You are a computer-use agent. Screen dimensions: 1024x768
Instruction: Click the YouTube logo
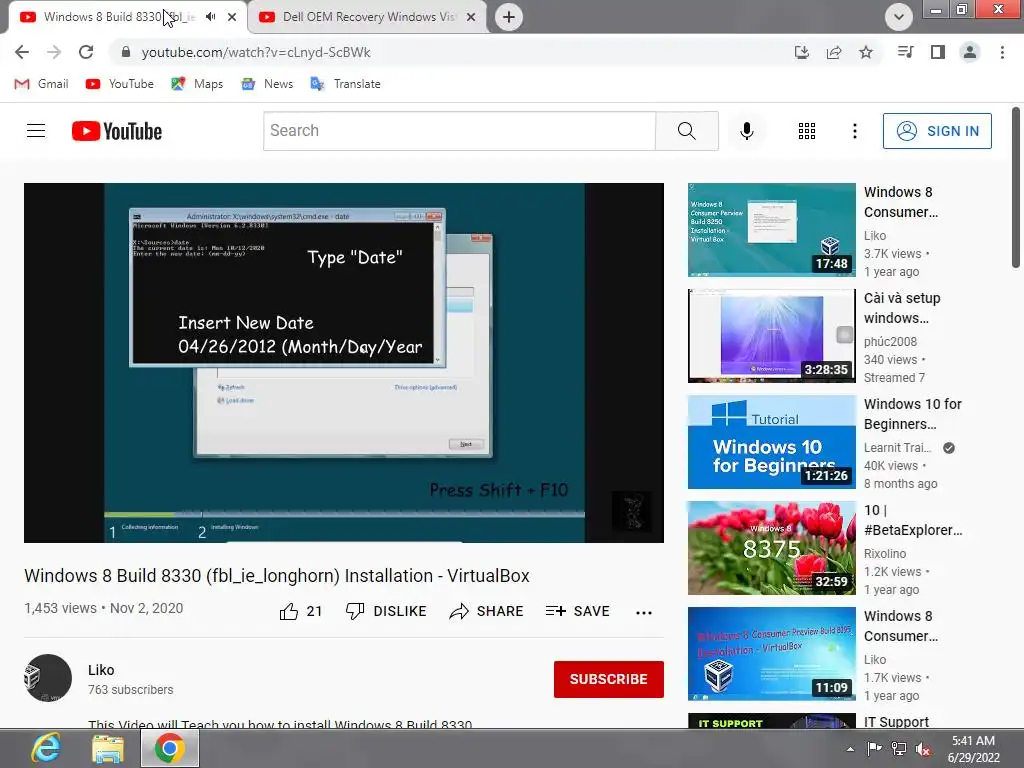117,131
